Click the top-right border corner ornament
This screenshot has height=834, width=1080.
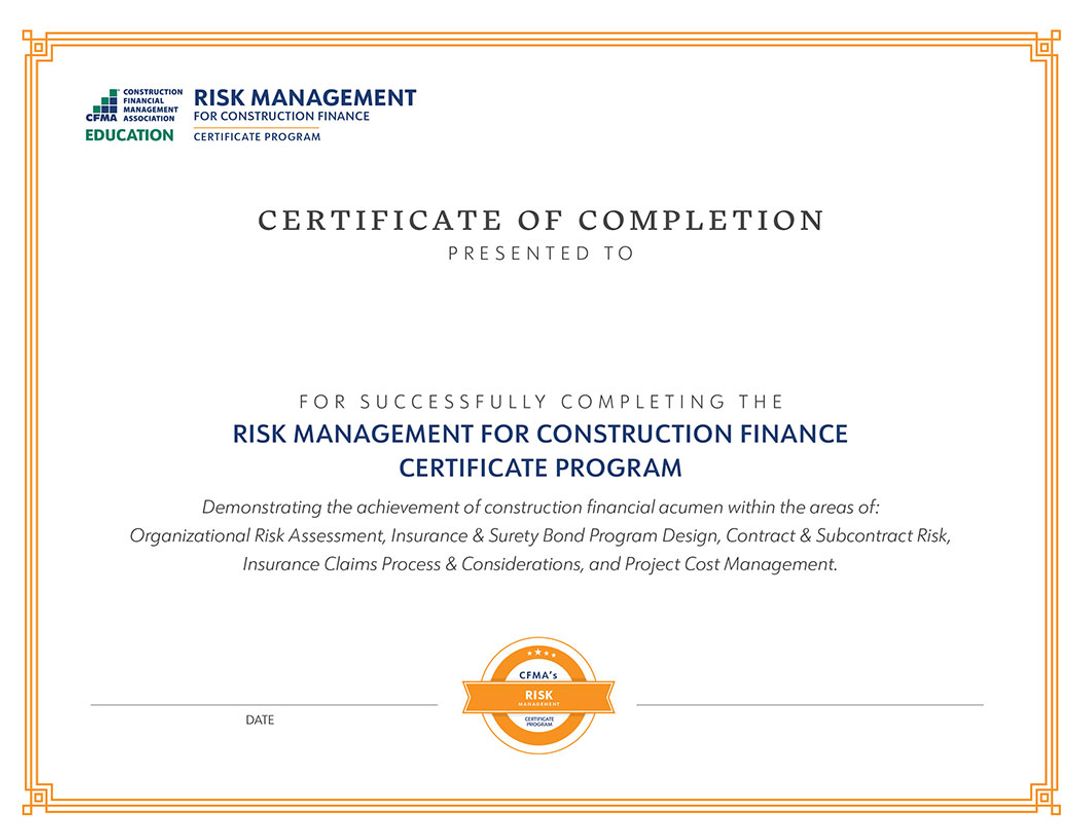pos(1045,45)
